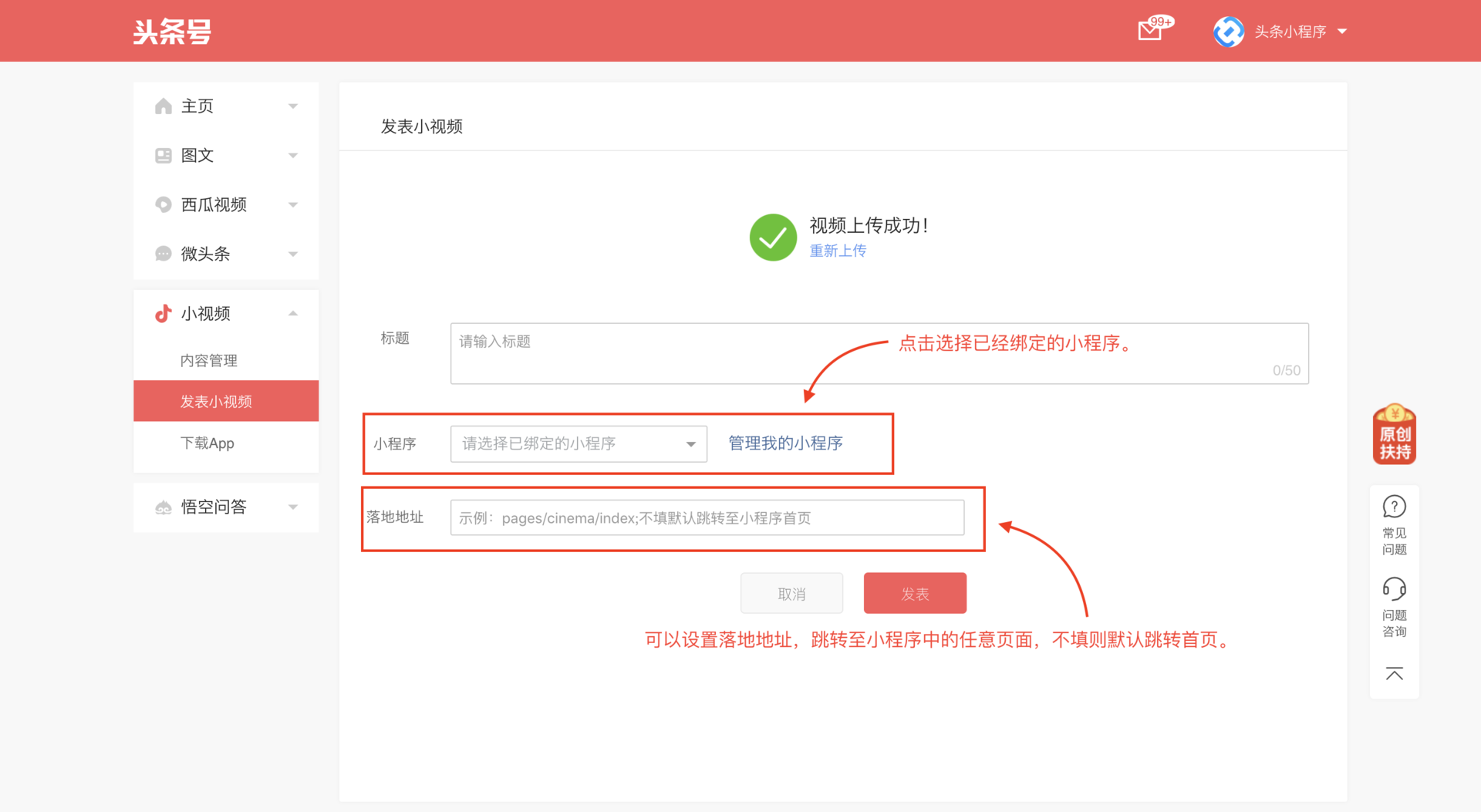Open the 悟空问答 sidebar menu
Screen dimensions: 1481x812
click(226, 507)
